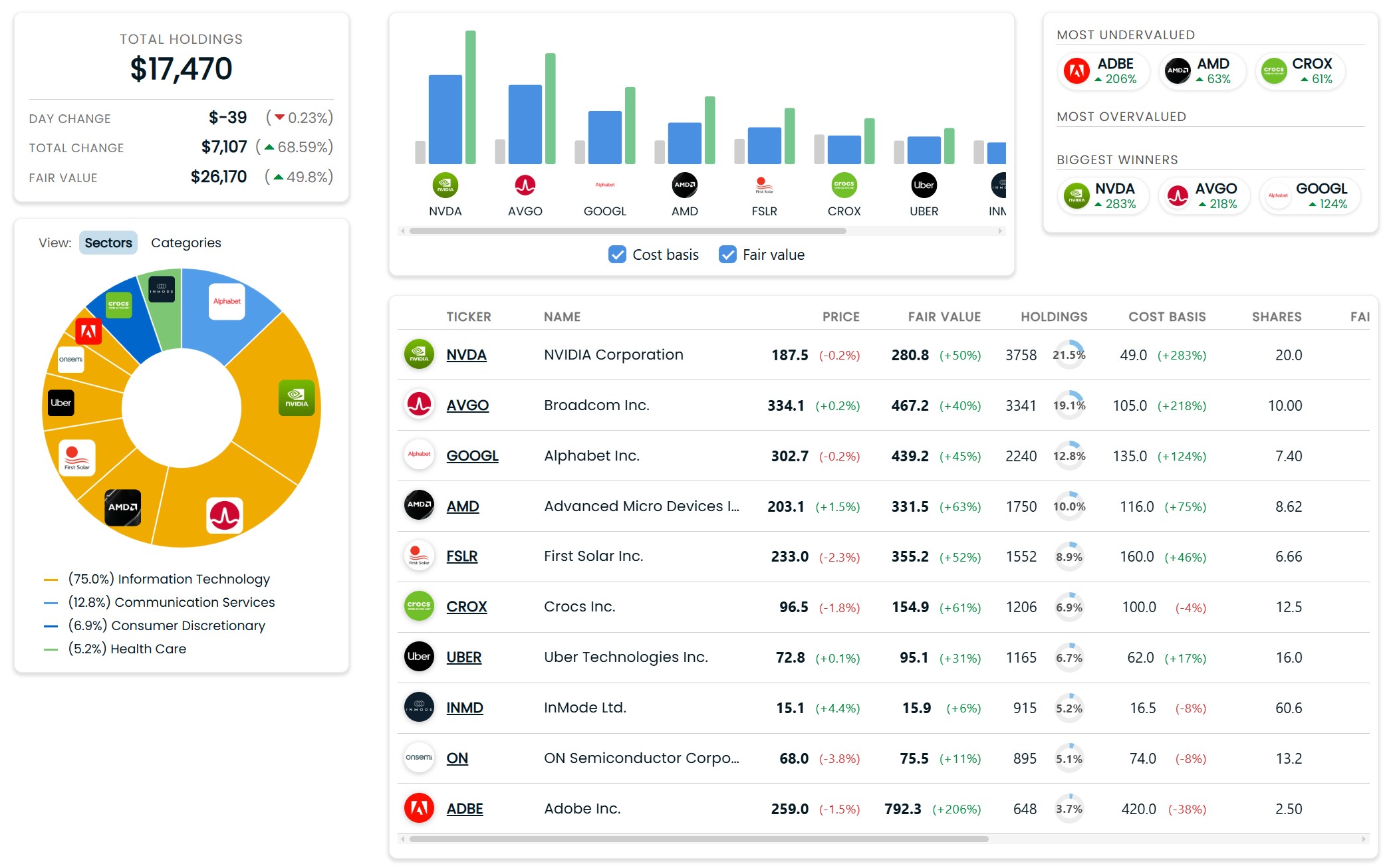
Task: Uncheck the Fair value checkbox
Action: point(727,255)
